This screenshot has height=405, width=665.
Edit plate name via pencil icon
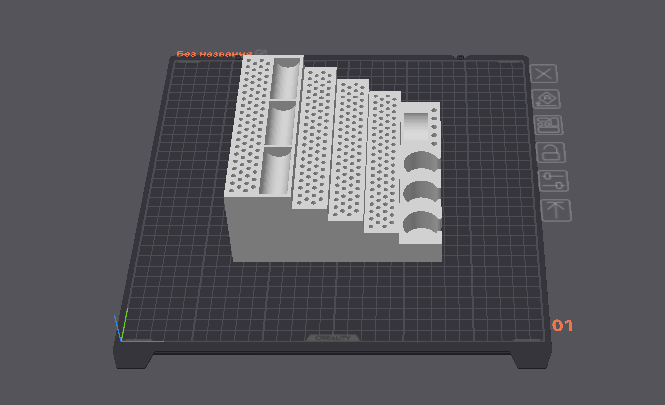click(x=261, y=53)
